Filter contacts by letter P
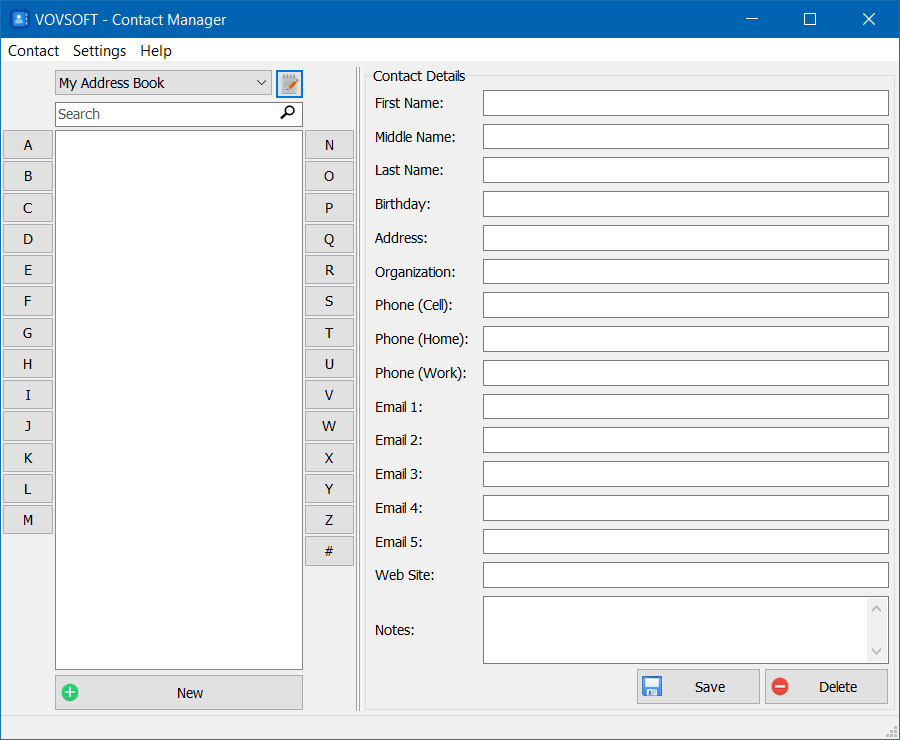The image size is (900, 740). (329, 208)
